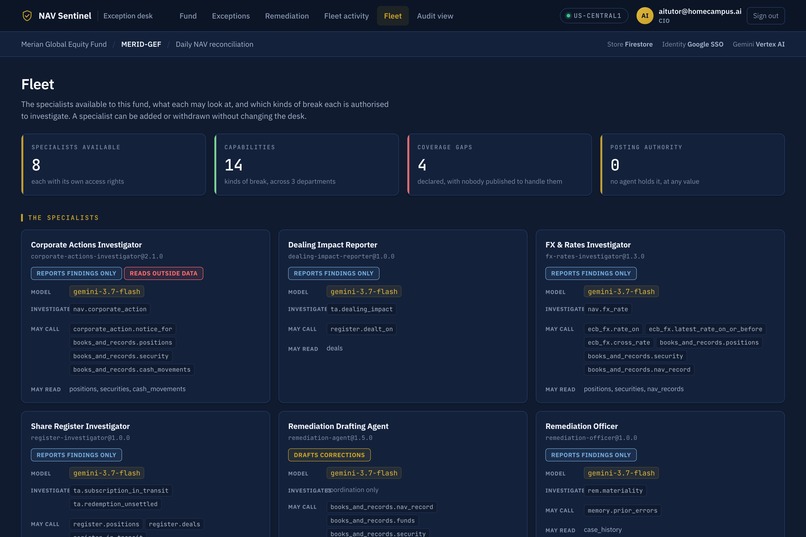Click the ta.dealing_impact chip

point(361,309)
